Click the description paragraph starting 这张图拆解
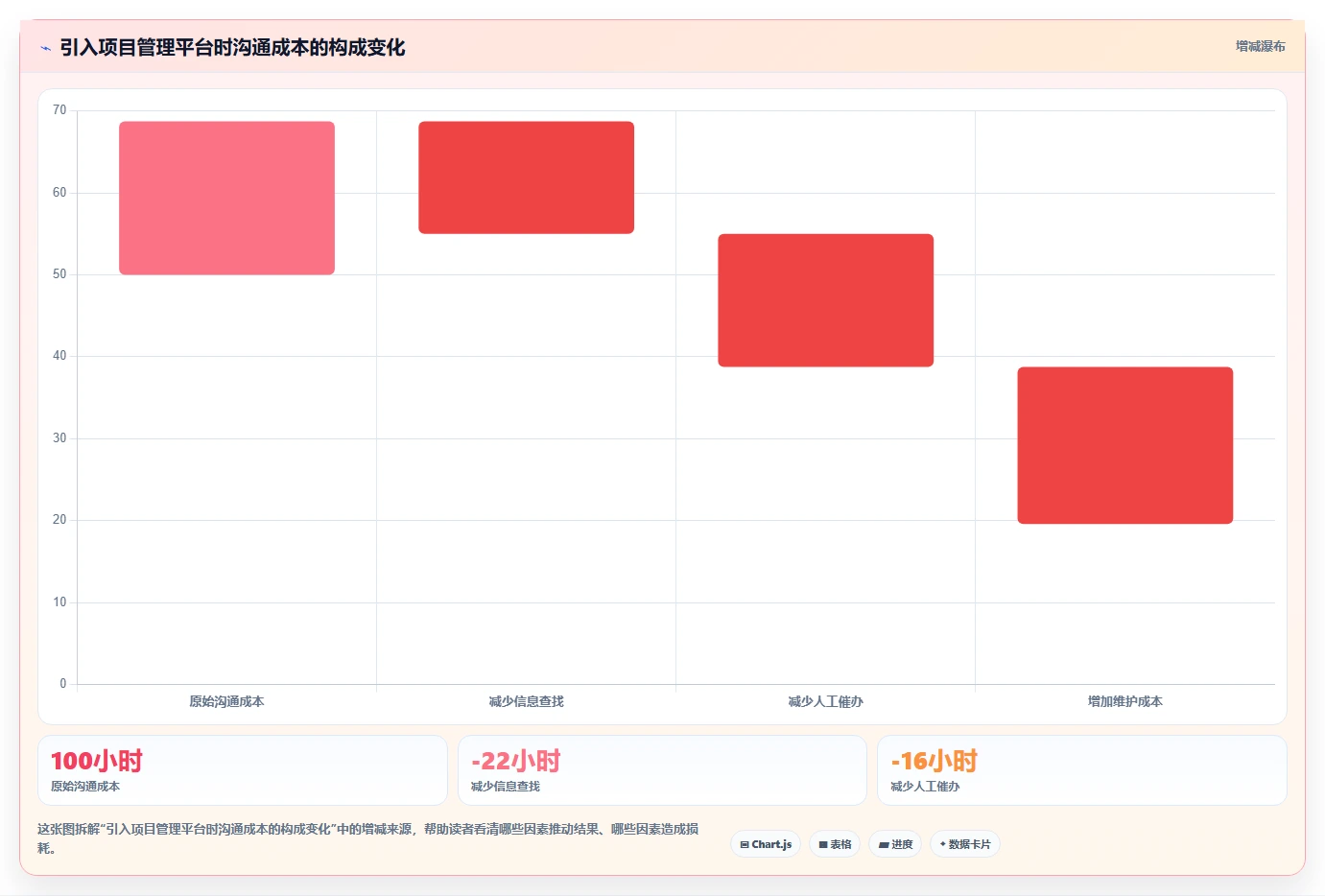 click(x=368, y=838)
